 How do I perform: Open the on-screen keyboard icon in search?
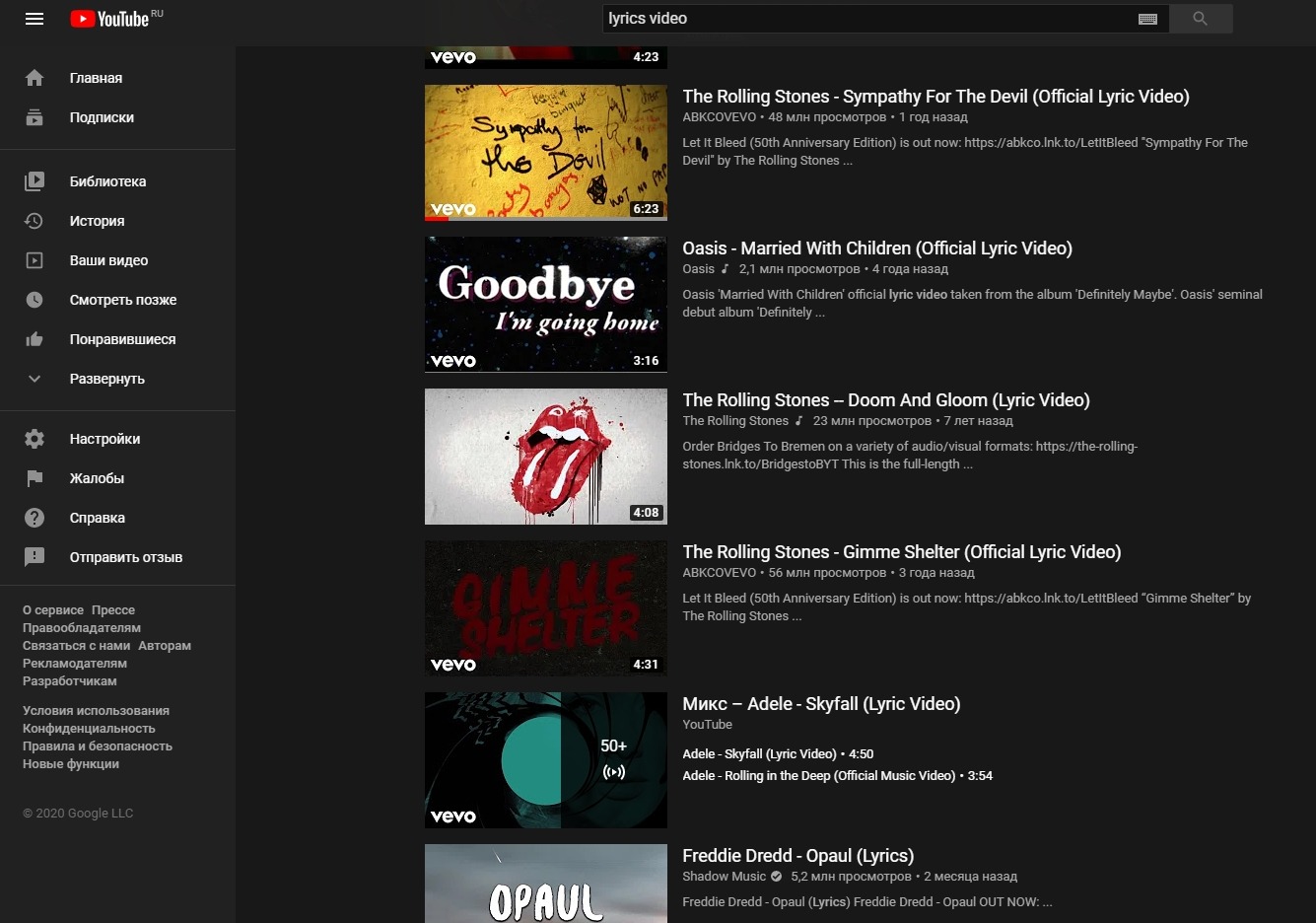1147,19
